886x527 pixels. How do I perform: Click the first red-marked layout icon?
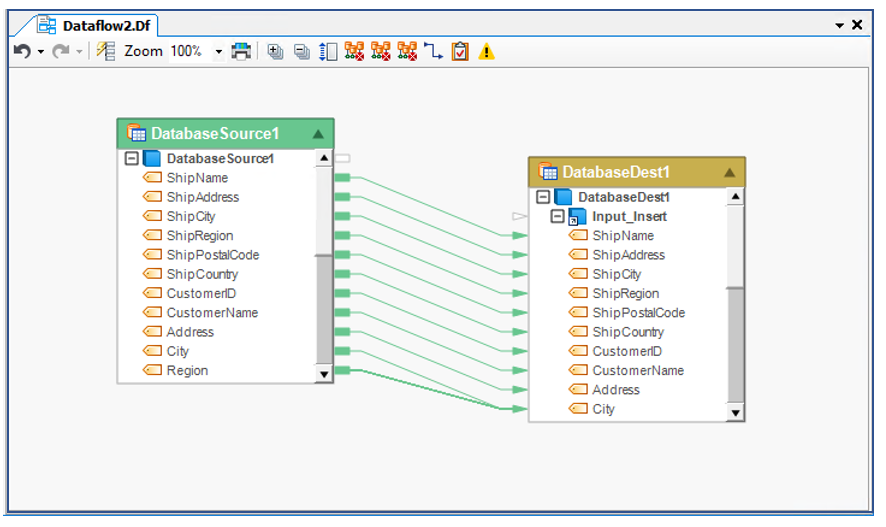[x=354, y=51]
